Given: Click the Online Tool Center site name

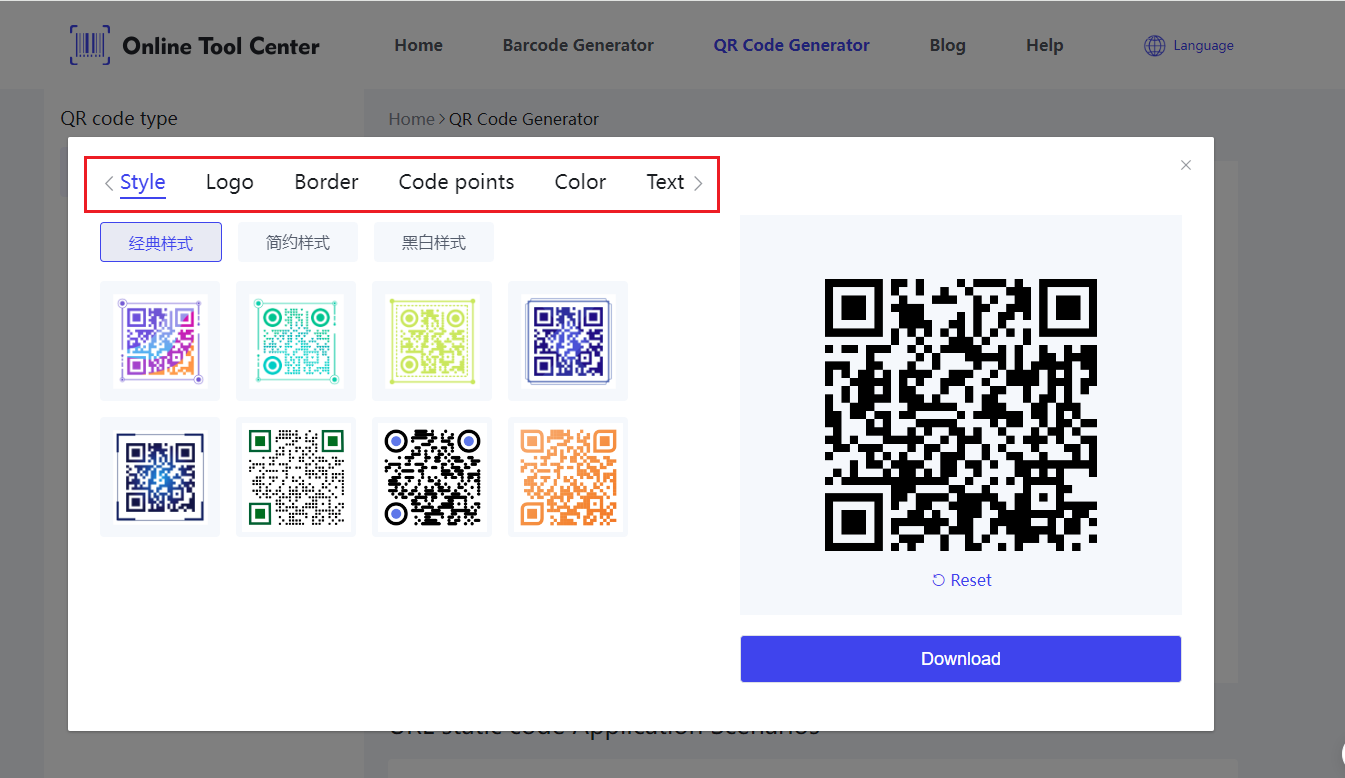Looking at the screenshot, I should (x=221, y=46).
